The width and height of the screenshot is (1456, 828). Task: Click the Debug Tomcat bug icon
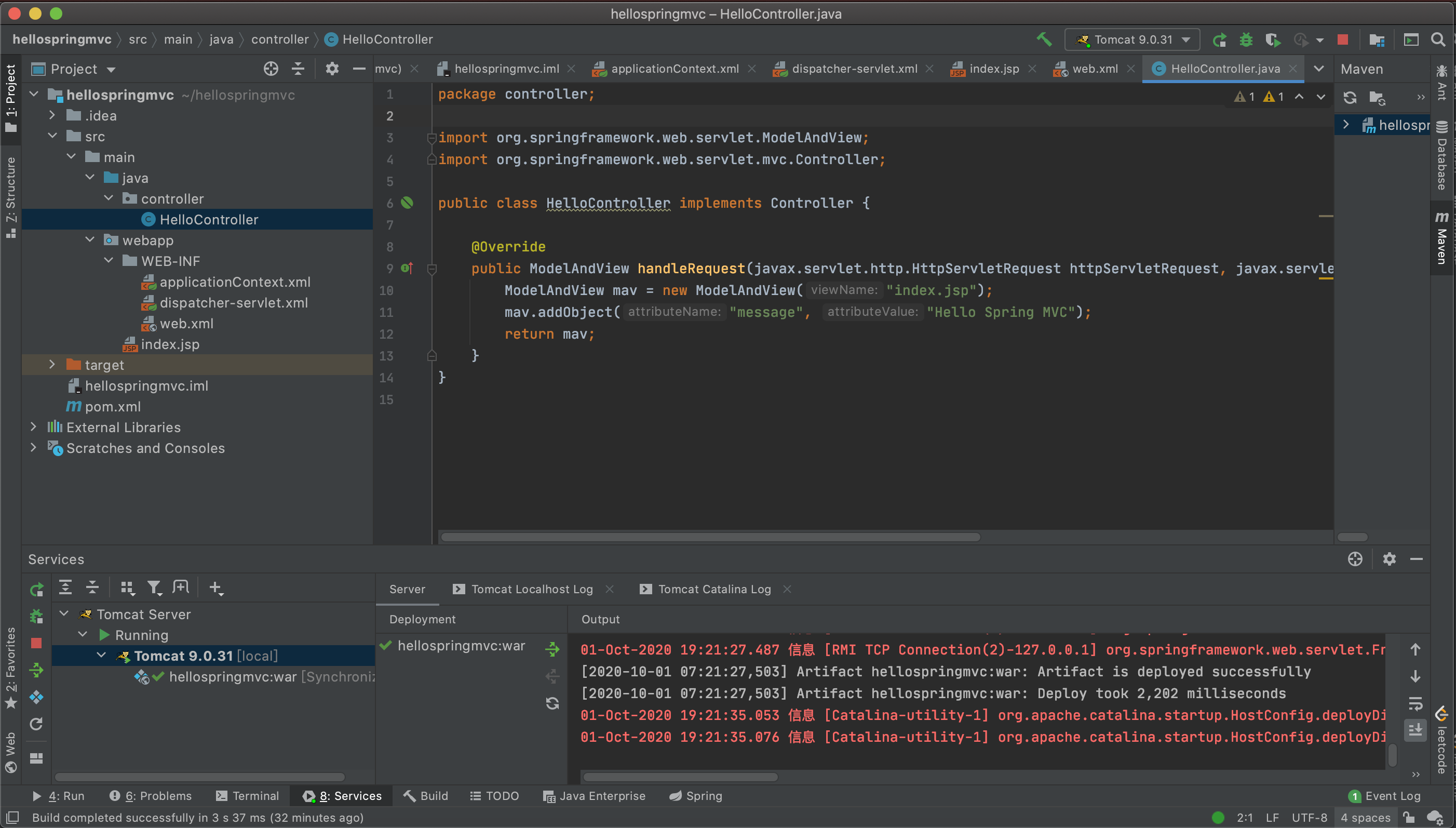[x=1246, y=40]
